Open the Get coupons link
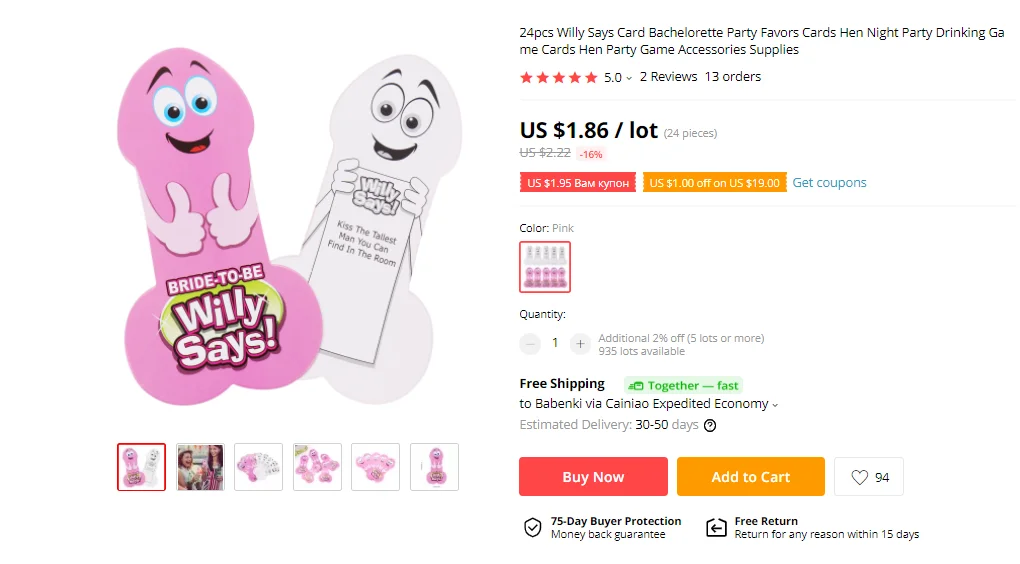Viewport: 1020px width, 564px height. (x=829, y=183)
